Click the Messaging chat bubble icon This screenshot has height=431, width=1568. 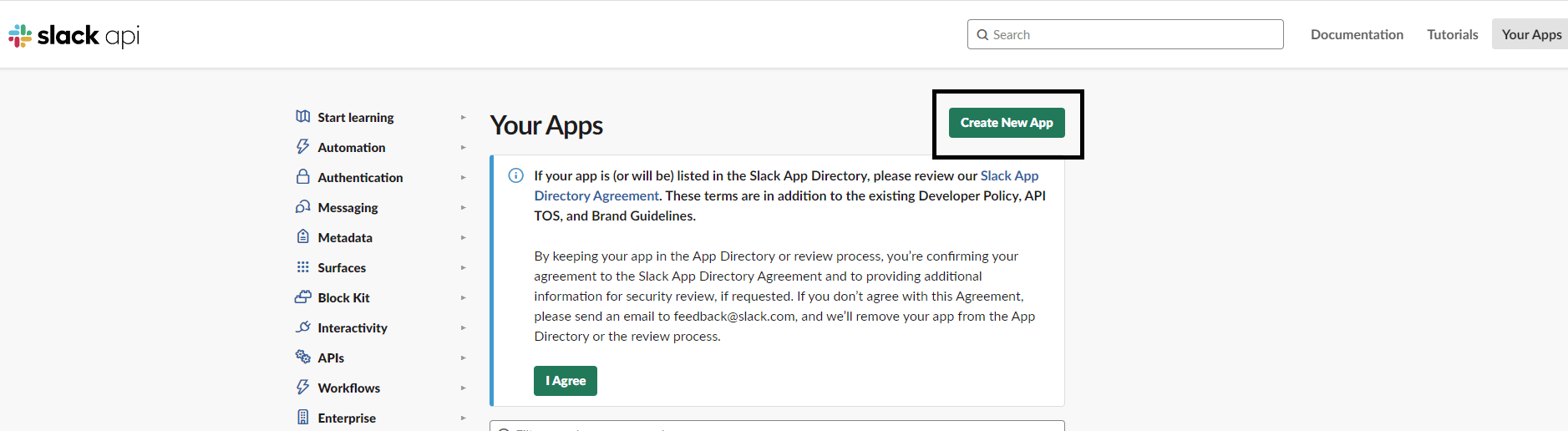pyautogui.click(x=303, y=207)
